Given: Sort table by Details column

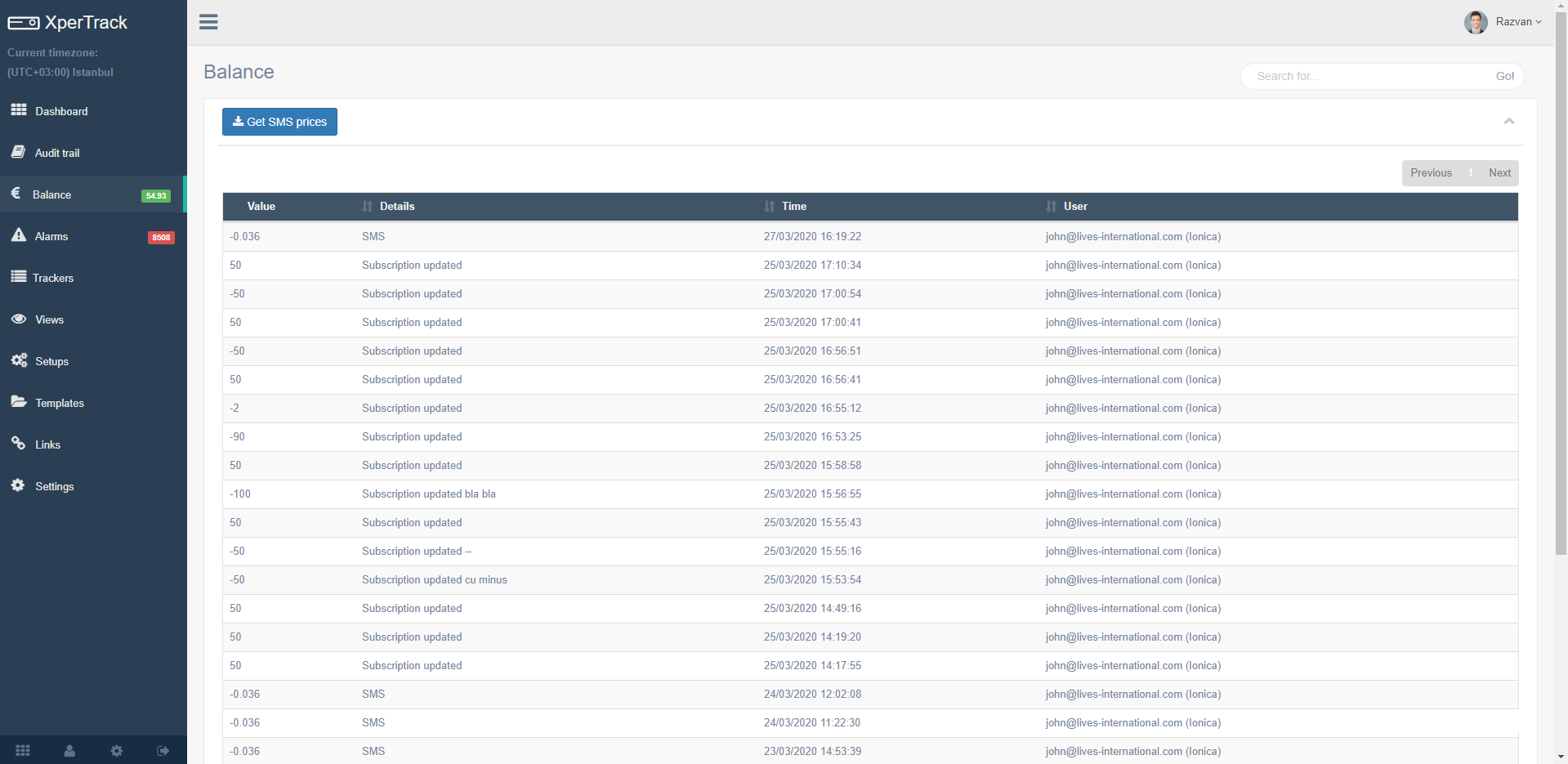Looking at the screenshot, I should pos(397,207).
